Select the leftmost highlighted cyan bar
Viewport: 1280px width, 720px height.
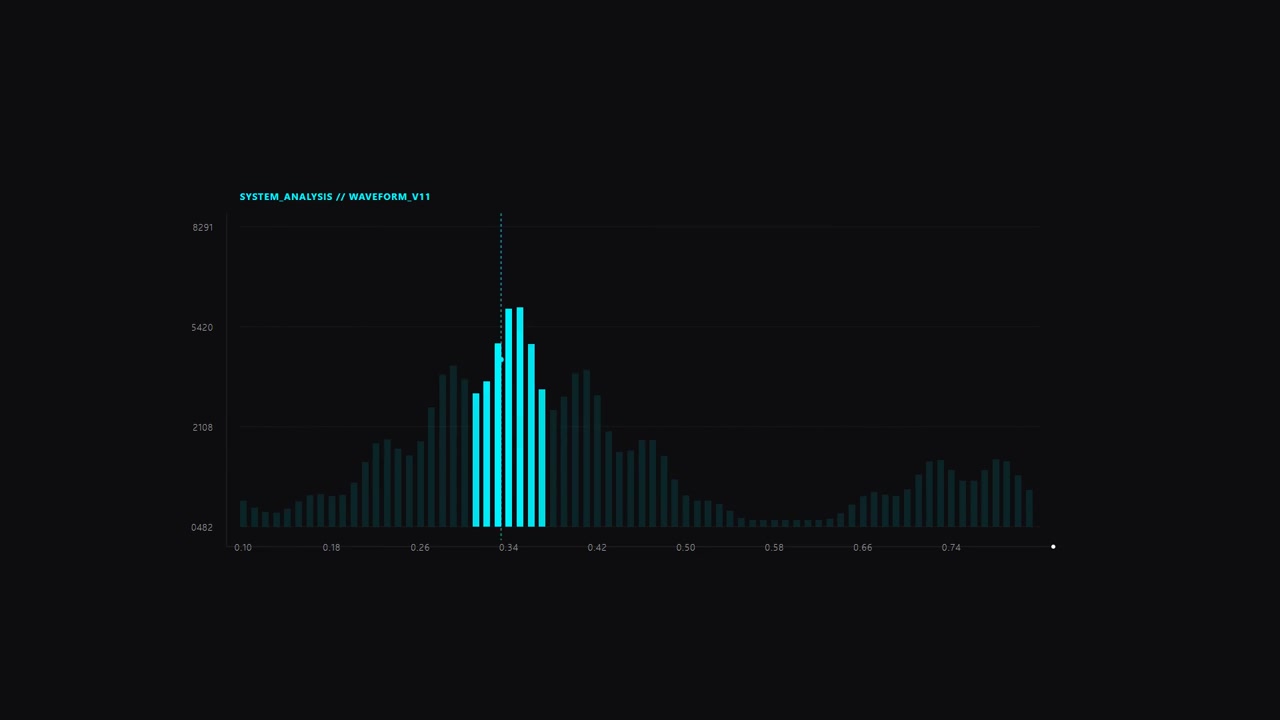[476, 460]
